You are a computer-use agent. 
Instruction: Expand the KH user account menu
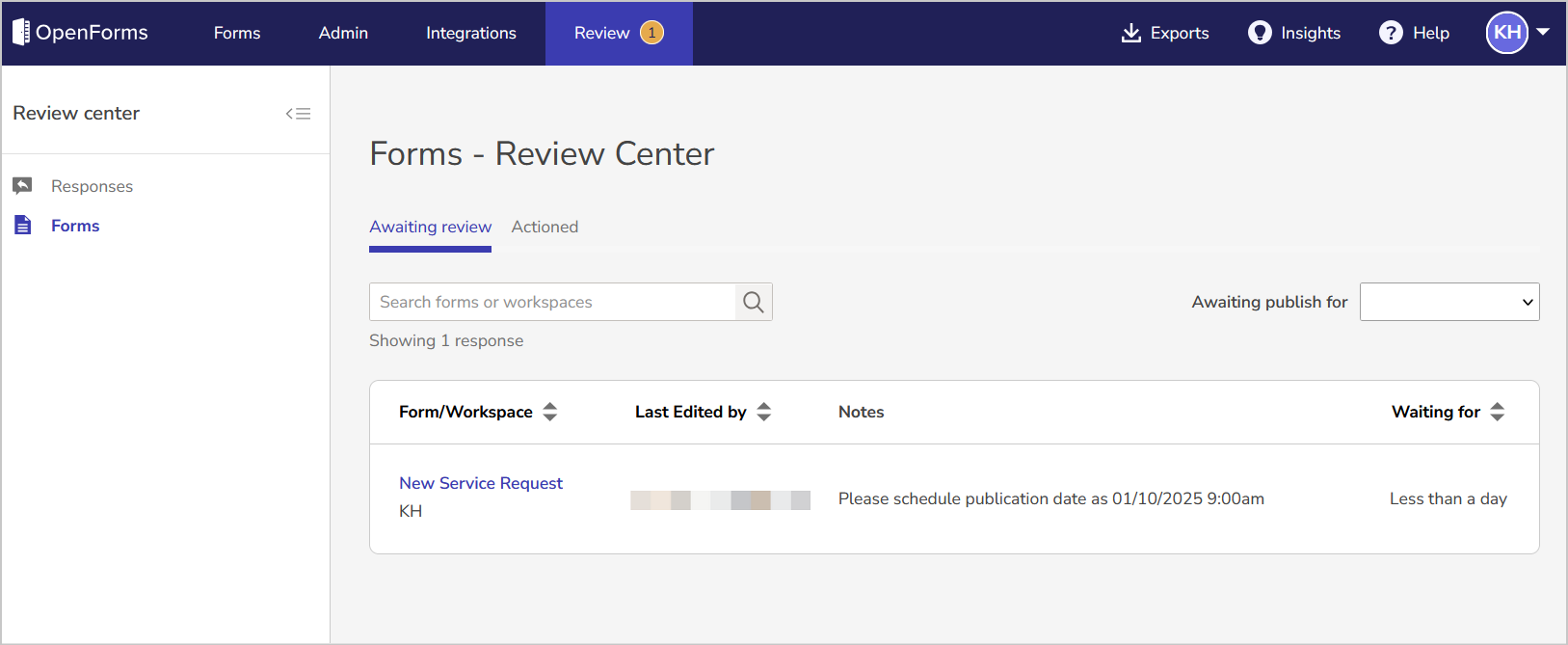pos(1543,32)
